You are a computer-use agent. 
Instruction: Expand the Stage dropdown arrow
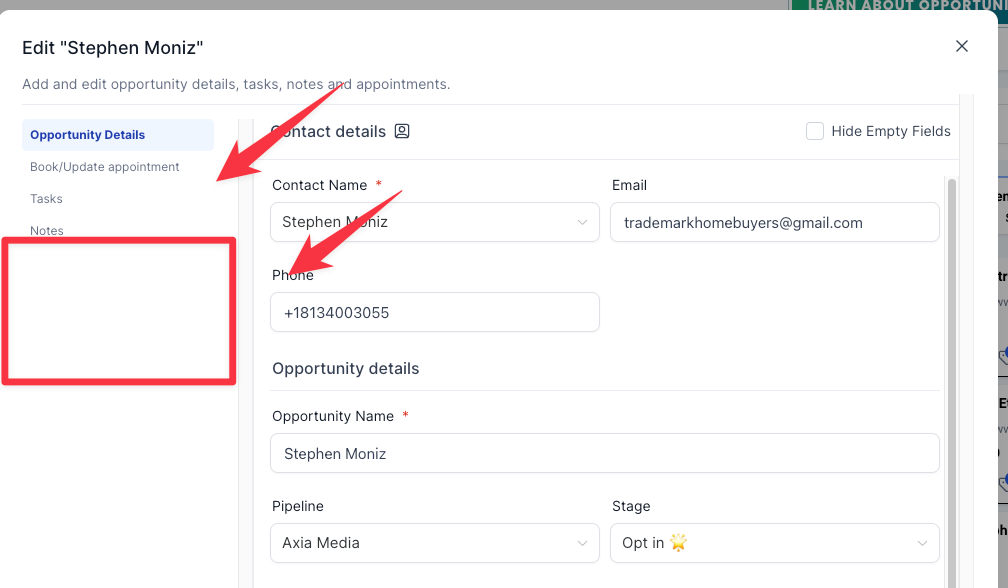coord(922,543)
